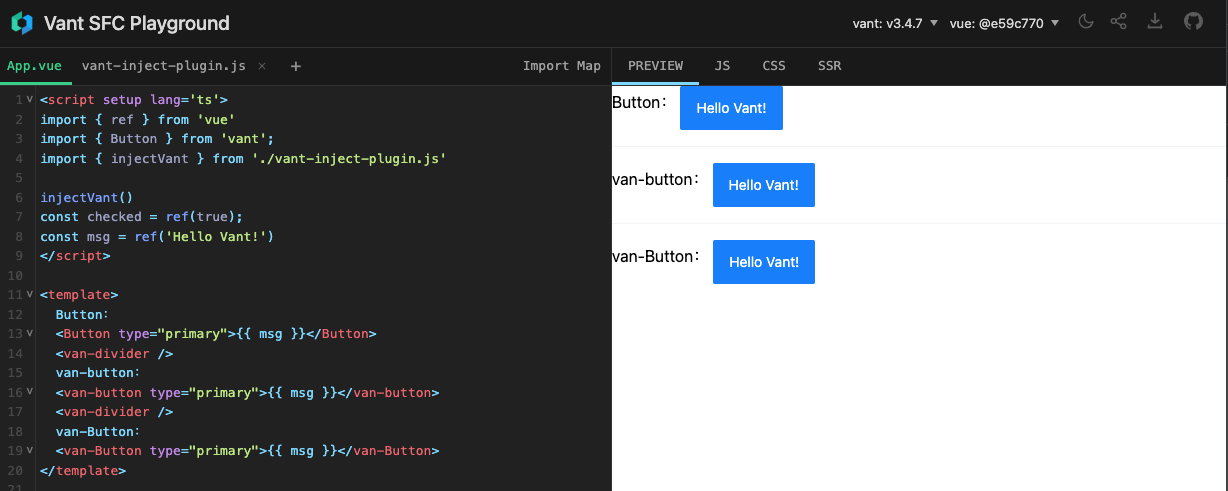Viewport: 1228px width, 491px height.
Task: Open the vue version dropdown
Action: pyautogui.click(x=1003, y=23)
